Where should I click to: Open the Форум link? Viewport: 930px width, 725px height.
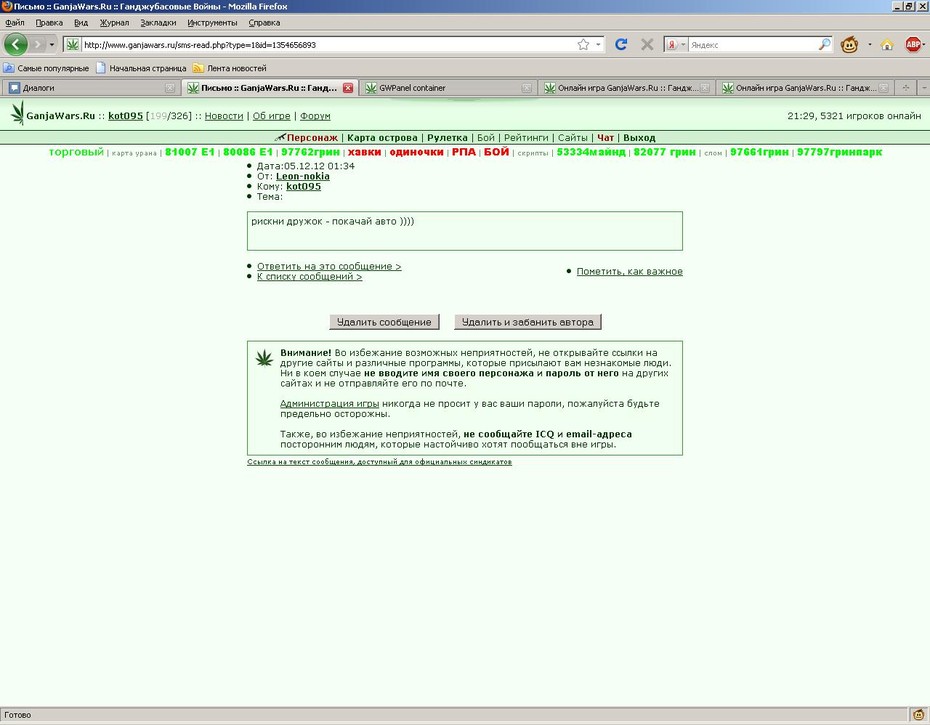click(315, 116)
